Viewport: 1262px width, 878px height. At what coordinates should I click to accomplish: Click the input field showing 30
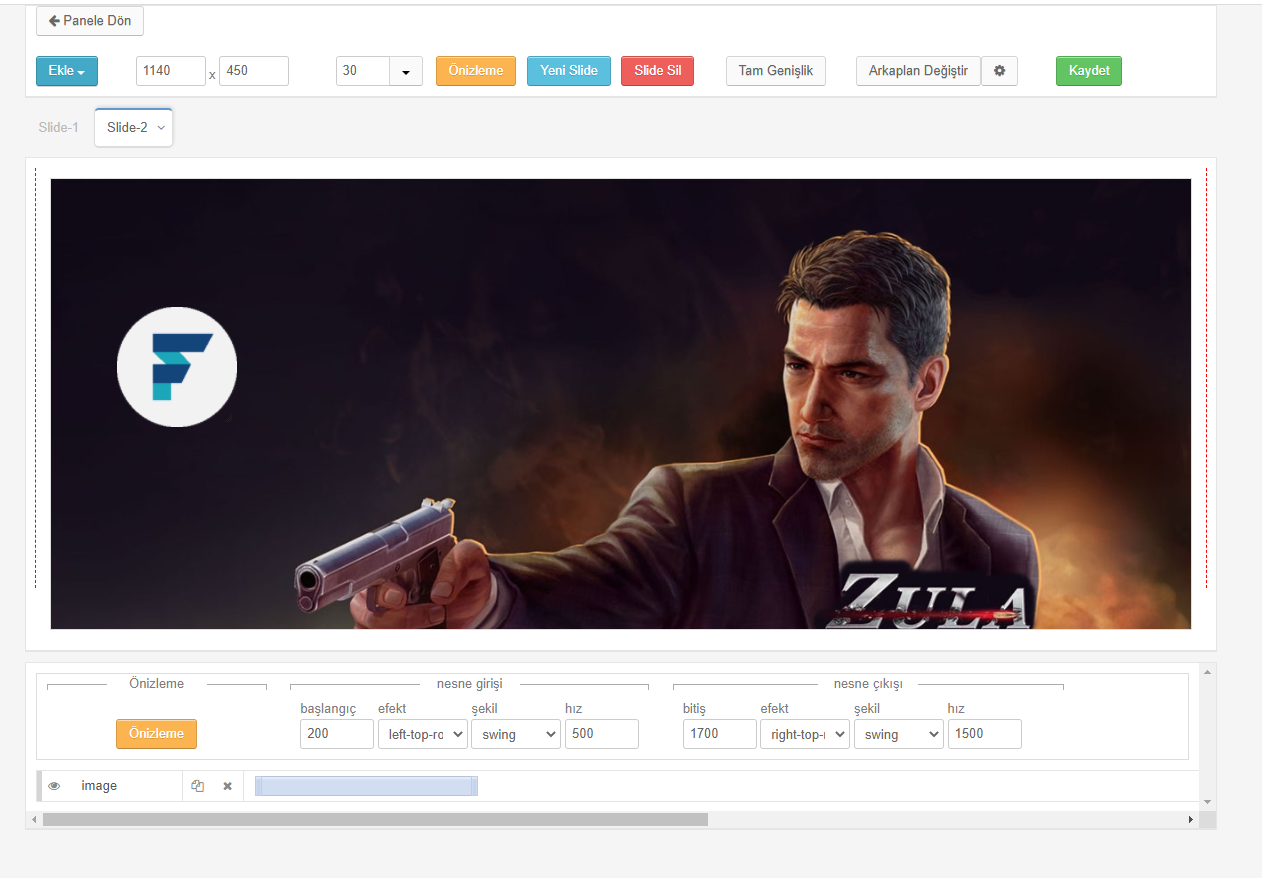point(363,71)
